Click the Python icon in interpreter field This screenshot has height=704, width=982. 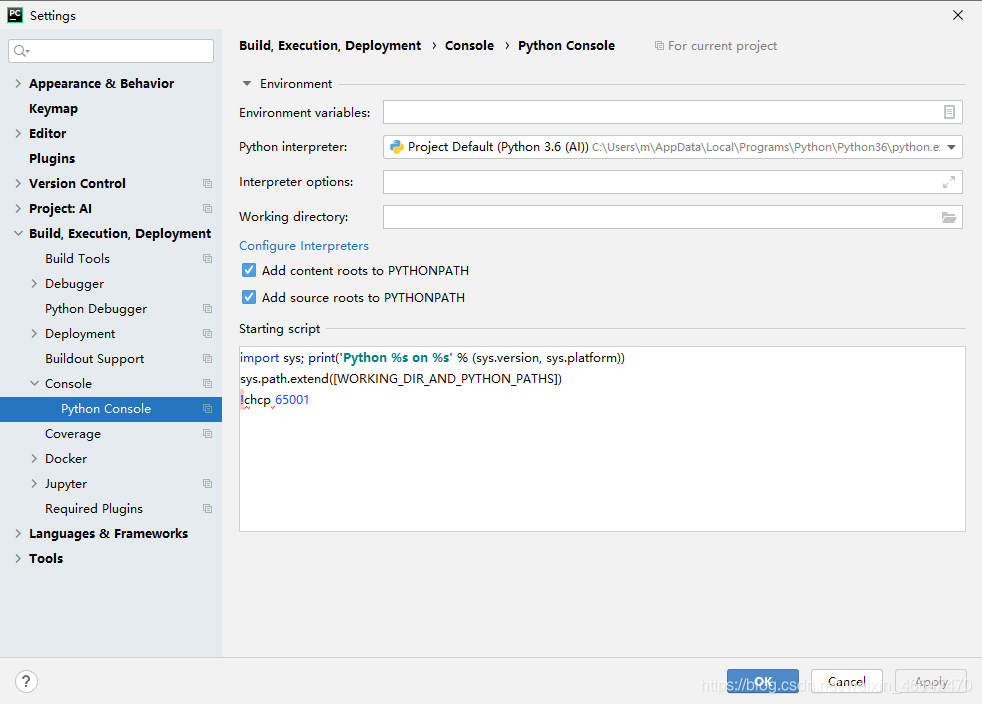[396, 147]
